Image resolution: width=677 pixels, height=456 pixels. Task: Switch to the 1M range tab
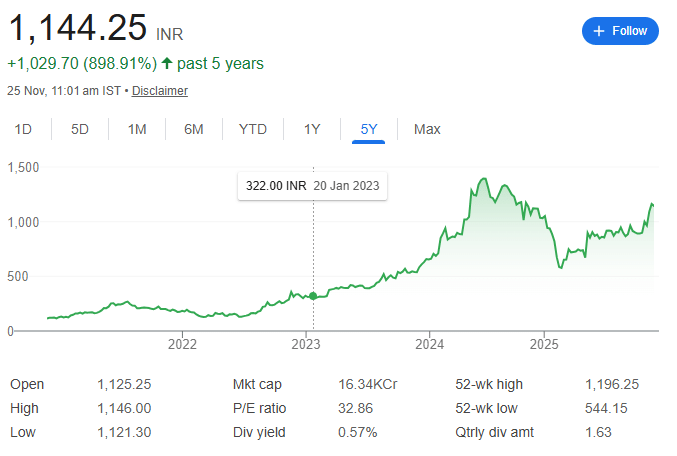[137, 129]
